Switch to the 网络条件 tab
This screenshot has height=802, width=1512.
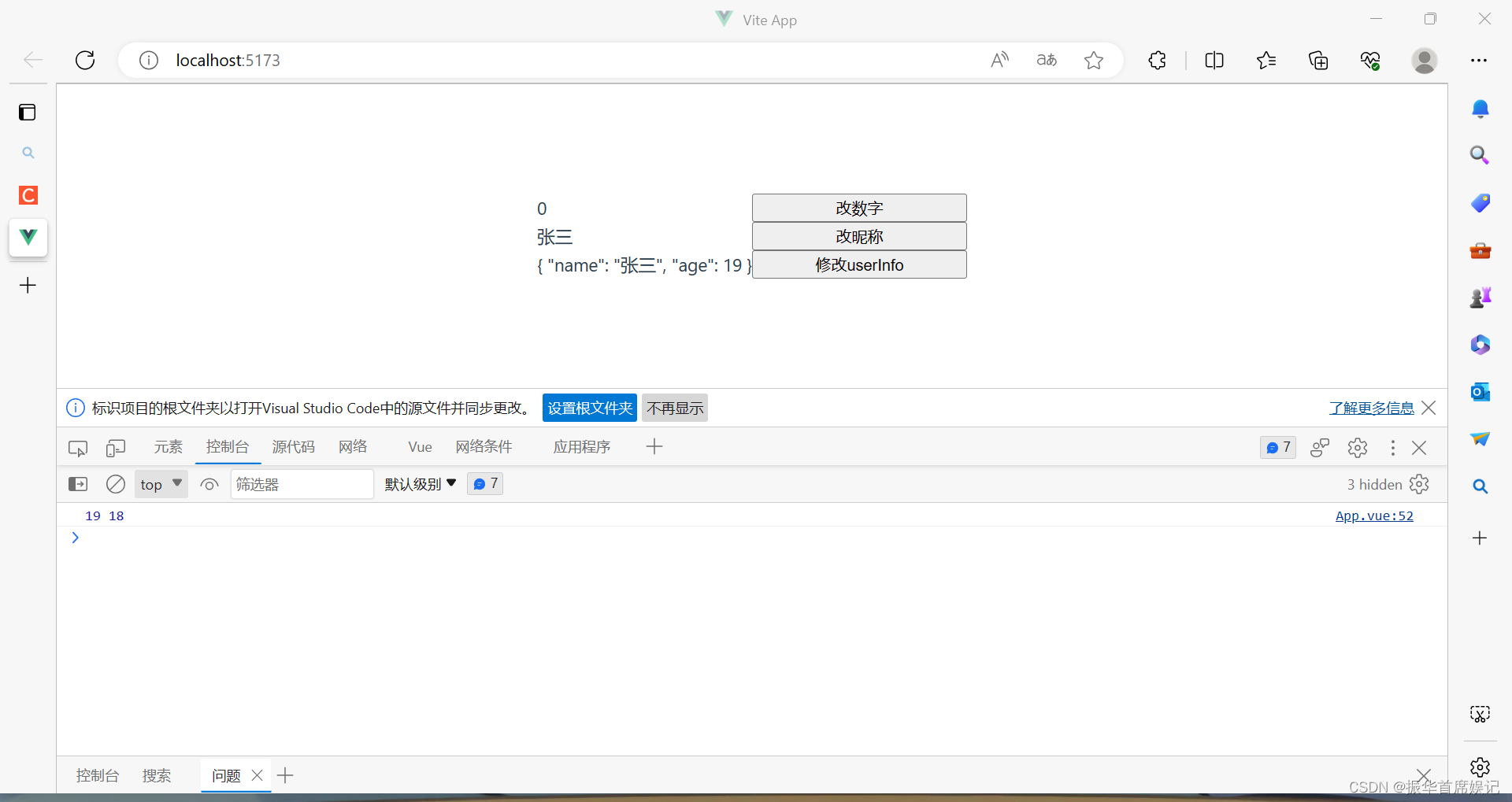(x=484, y=447)
